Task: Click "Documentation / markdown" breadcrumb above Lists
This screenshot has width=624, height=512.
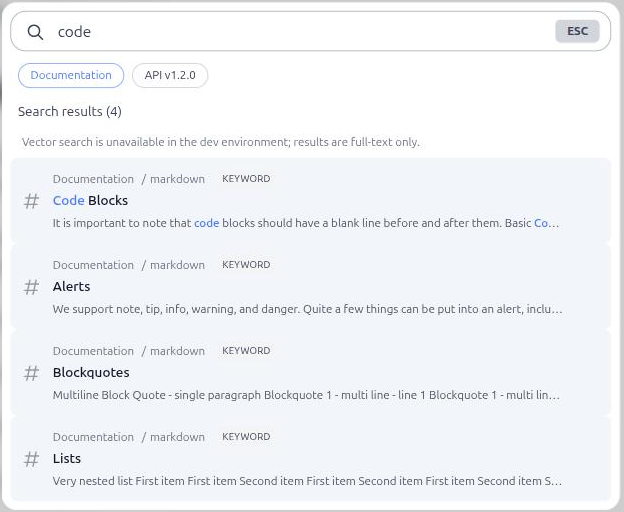Action: click(x=129, y=437)
